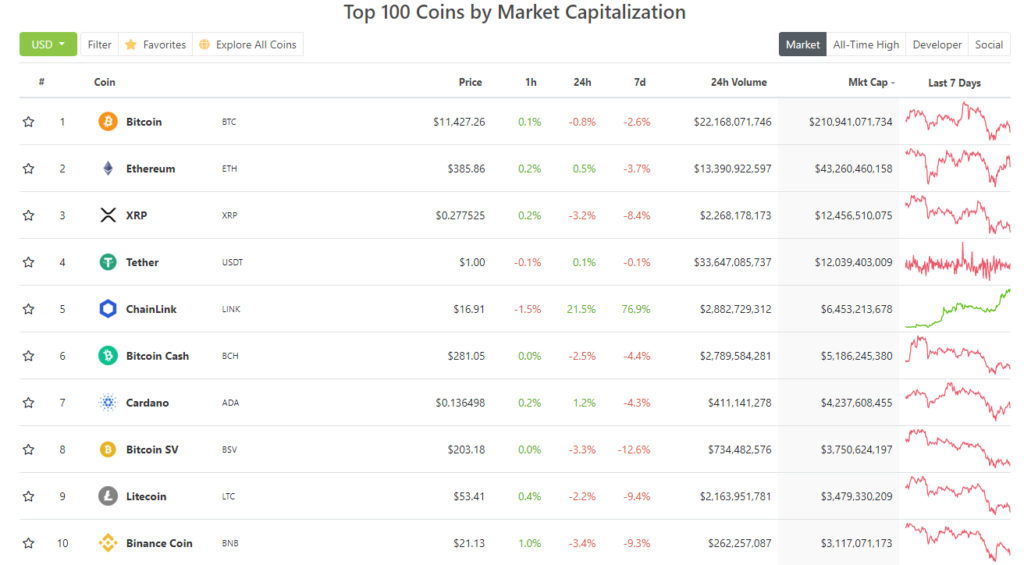
Task: Click the Ethereum diamond logo icon
Action: [108, 169]
